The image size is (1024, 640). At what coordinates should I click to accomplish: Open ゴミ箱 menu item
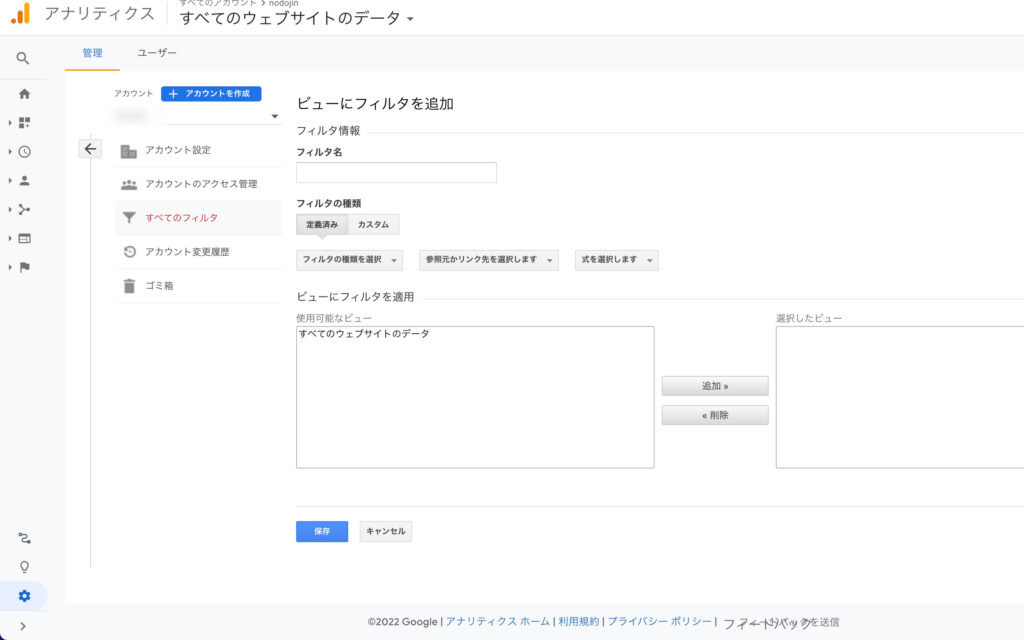coord(199,286)
